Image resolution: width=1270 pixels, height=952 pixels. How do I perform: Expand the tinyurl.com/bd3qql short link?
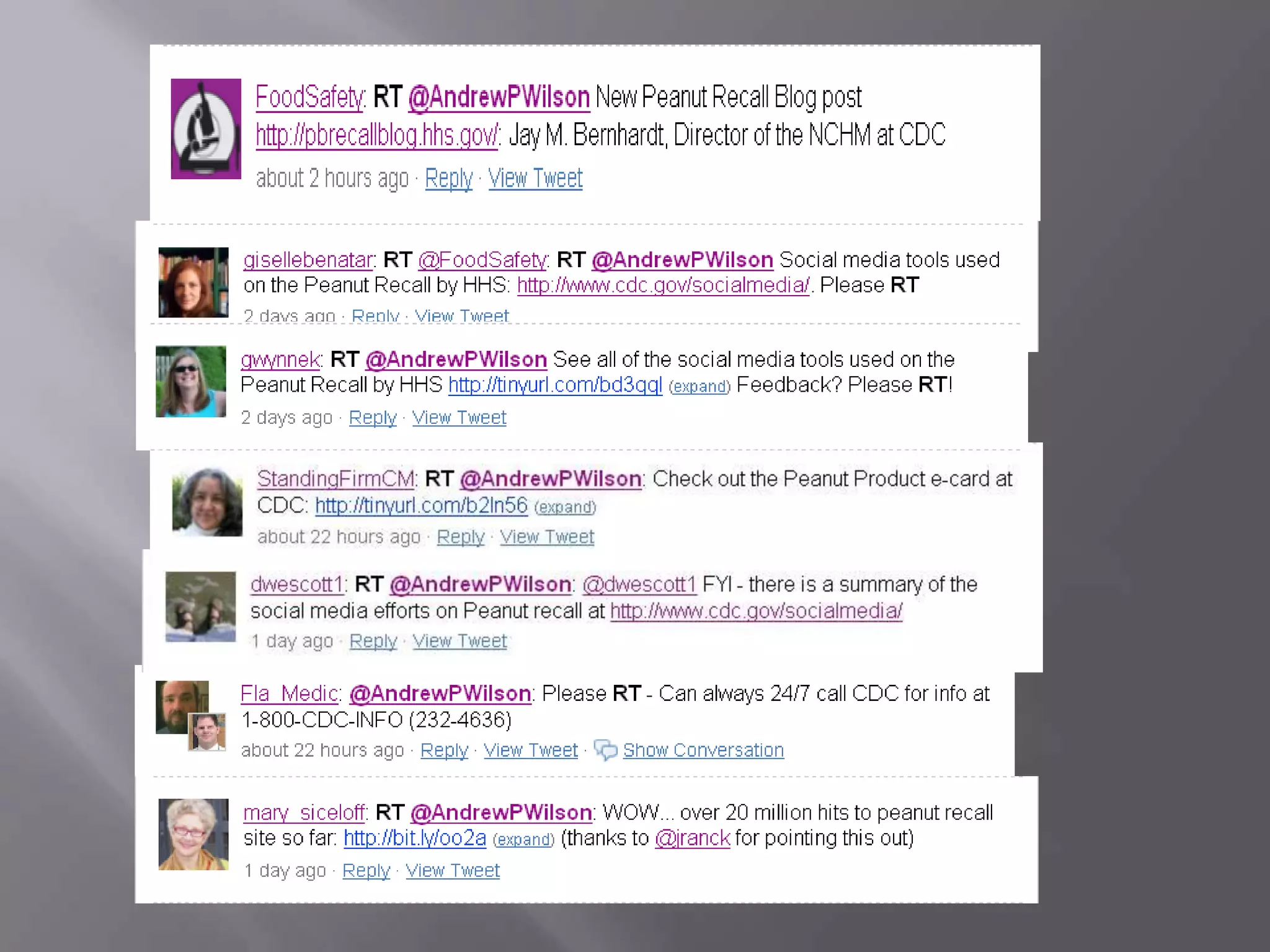(699, 387)
